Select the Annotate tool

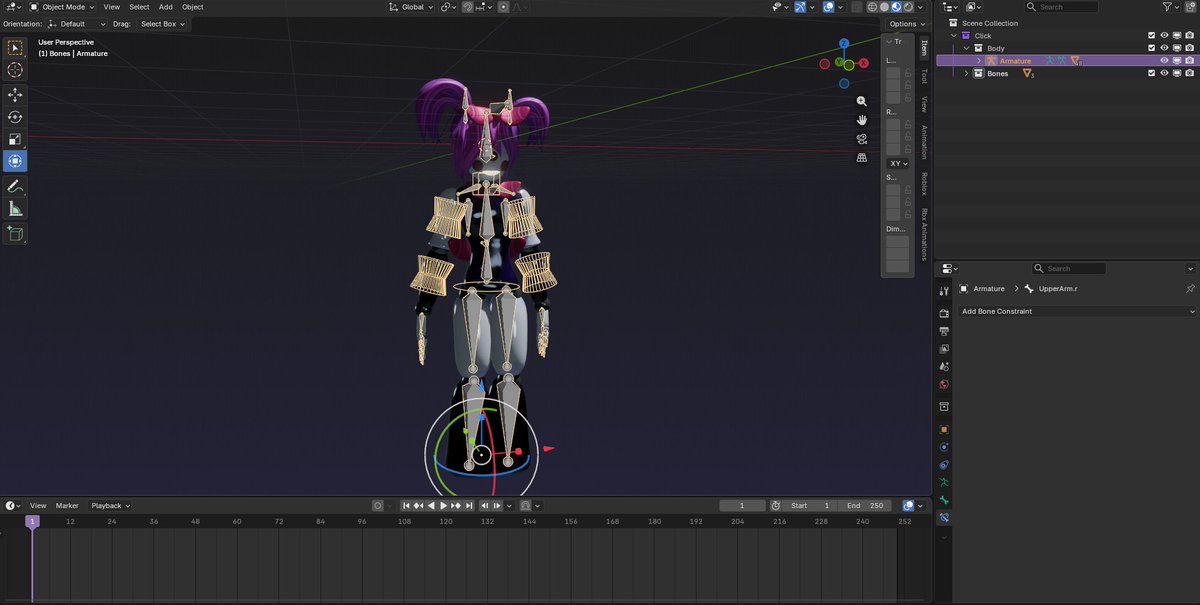pos(15,187)
